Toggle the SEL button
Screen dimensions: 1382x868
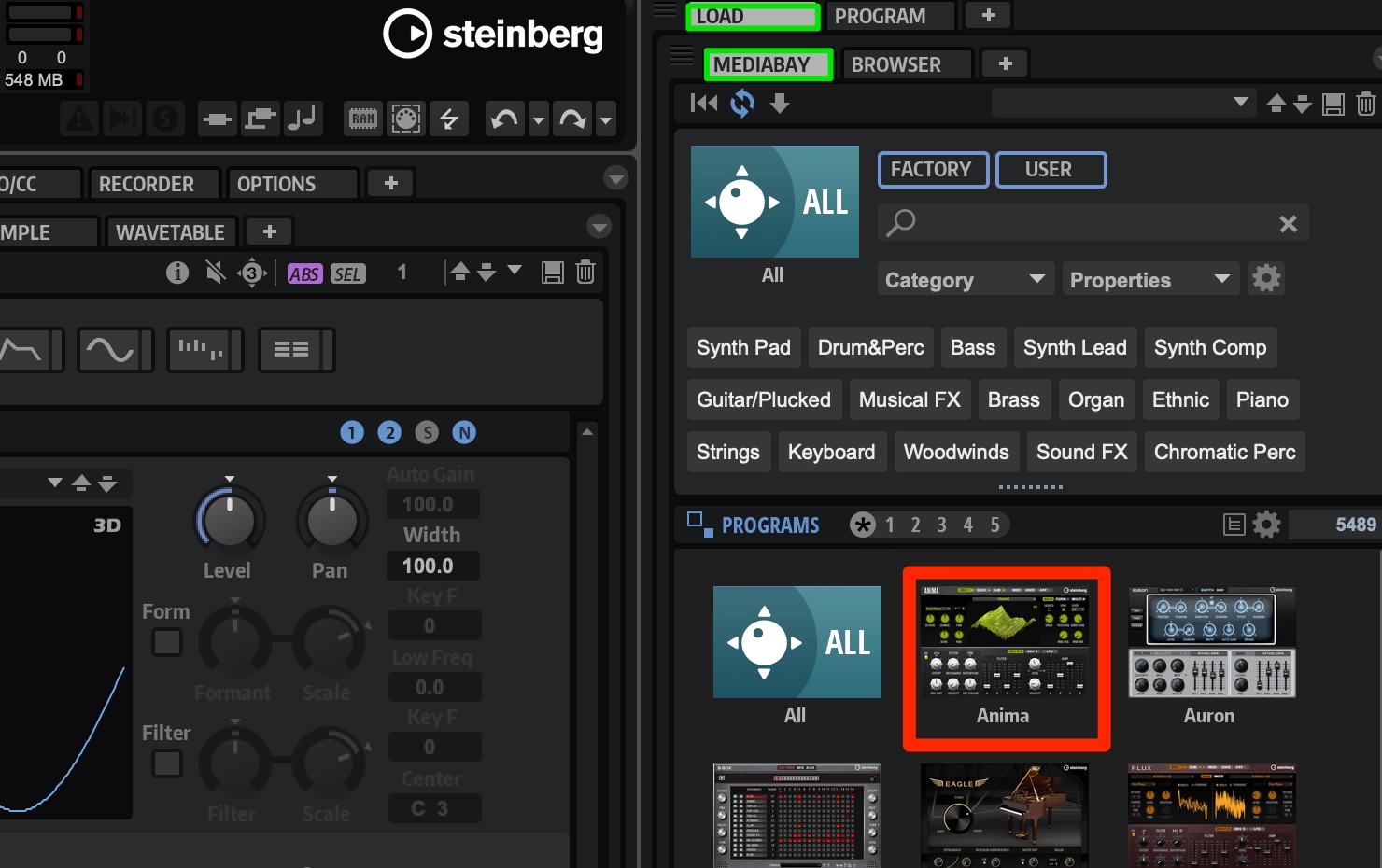pos(347,273)
